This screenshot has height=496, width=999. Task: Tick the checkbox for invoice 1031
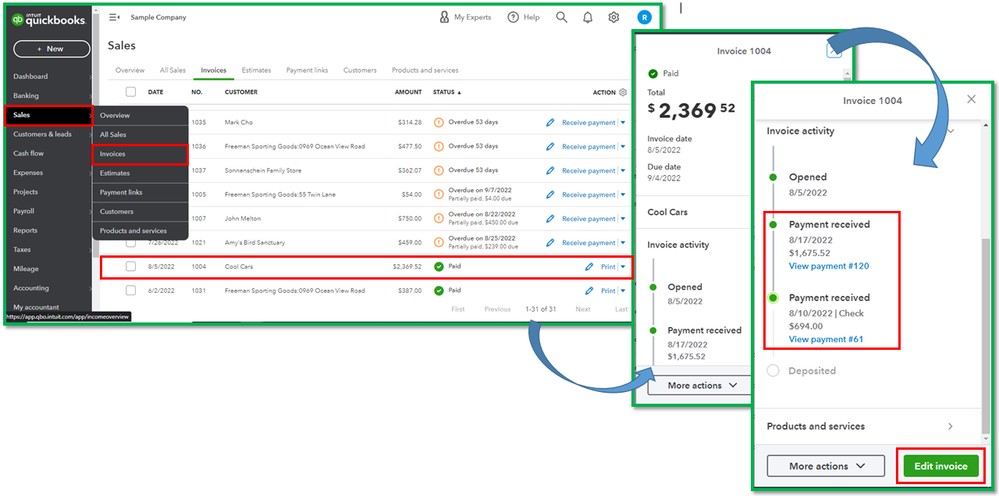click(x=131, y=290)
